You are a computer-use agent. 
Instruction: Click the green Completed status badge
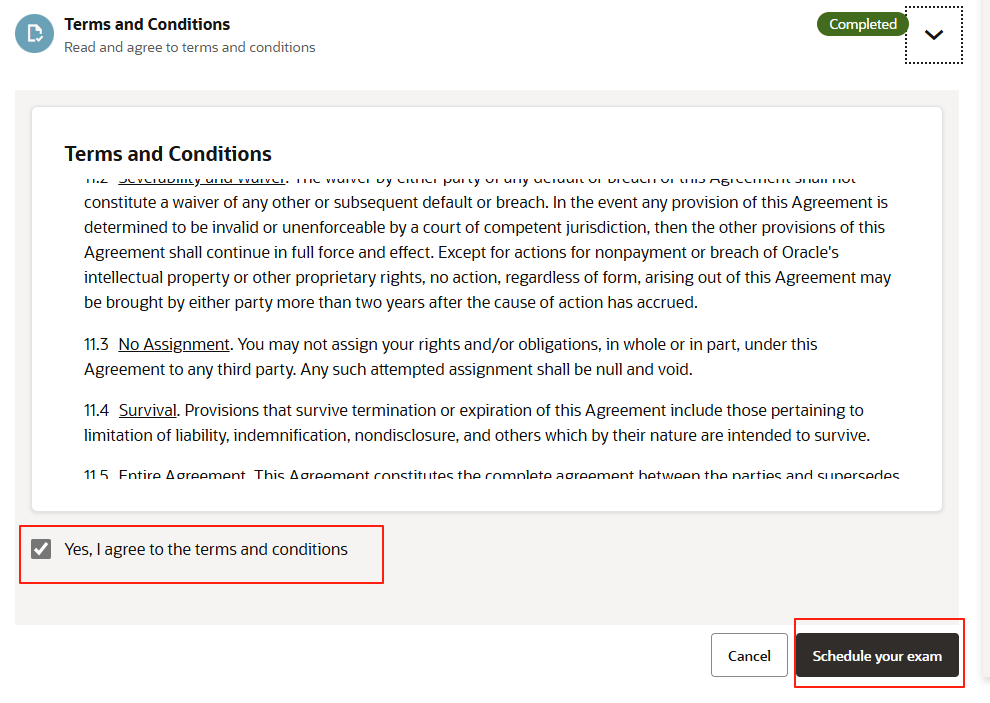click(x=862, y=24)
